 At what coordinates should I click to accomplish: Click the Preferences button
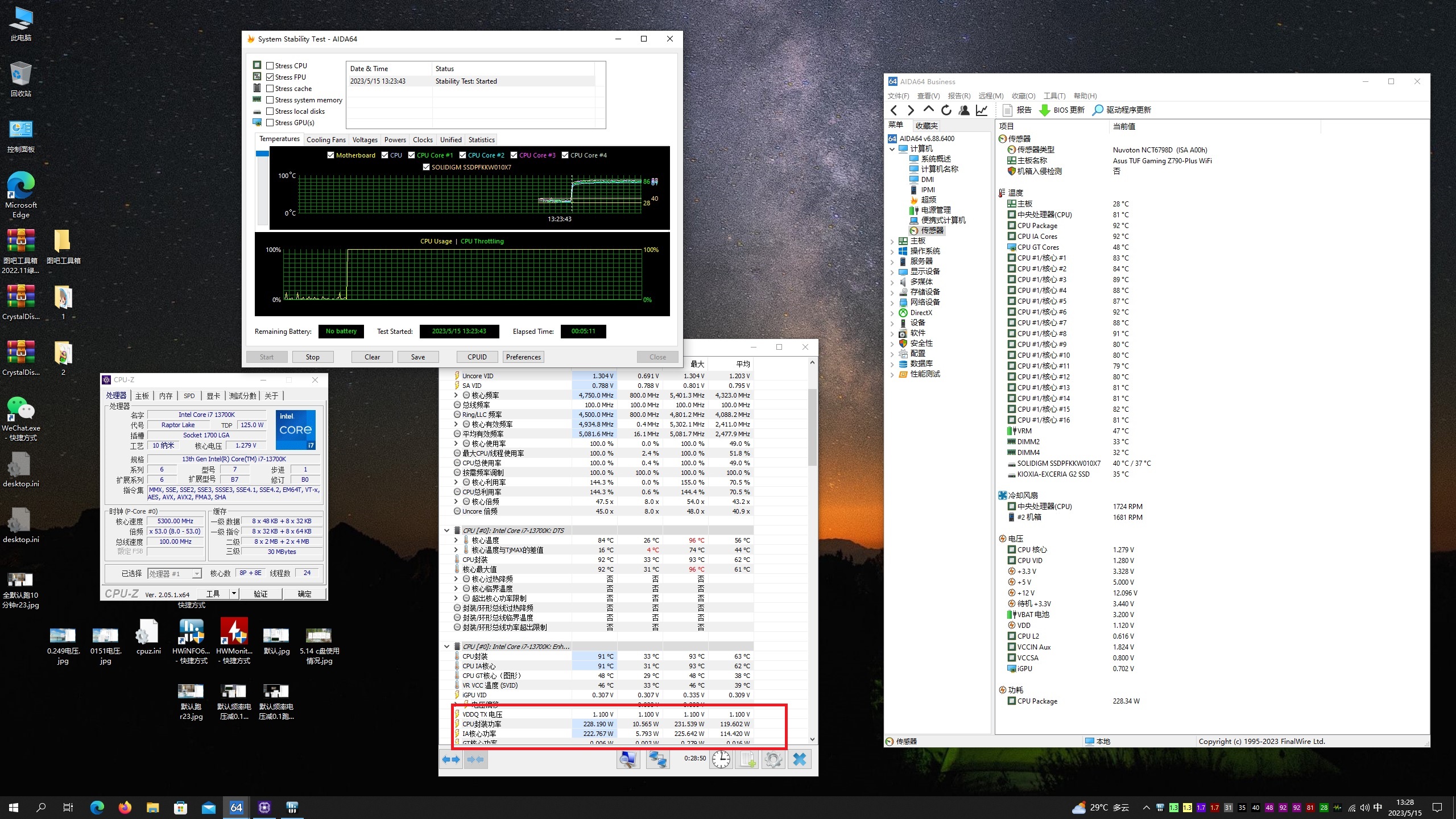click(523, 357)
